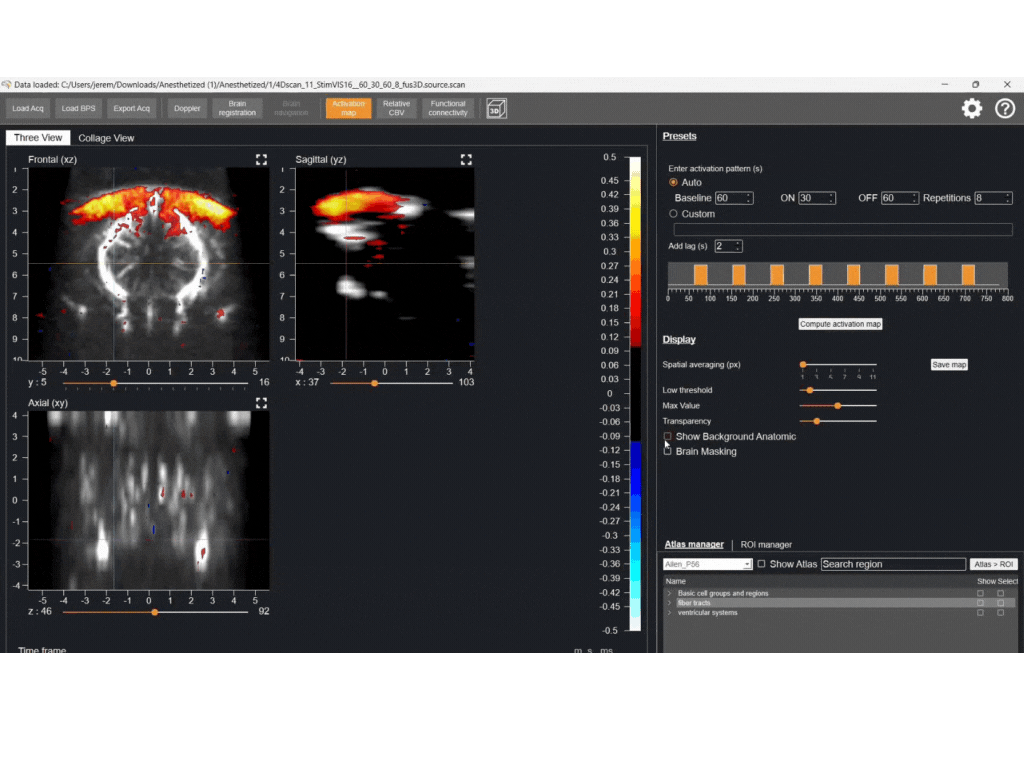Enable the Brain Masking checkbox
The height and width of the screenshot is (768, 1024).
[668, 451]
